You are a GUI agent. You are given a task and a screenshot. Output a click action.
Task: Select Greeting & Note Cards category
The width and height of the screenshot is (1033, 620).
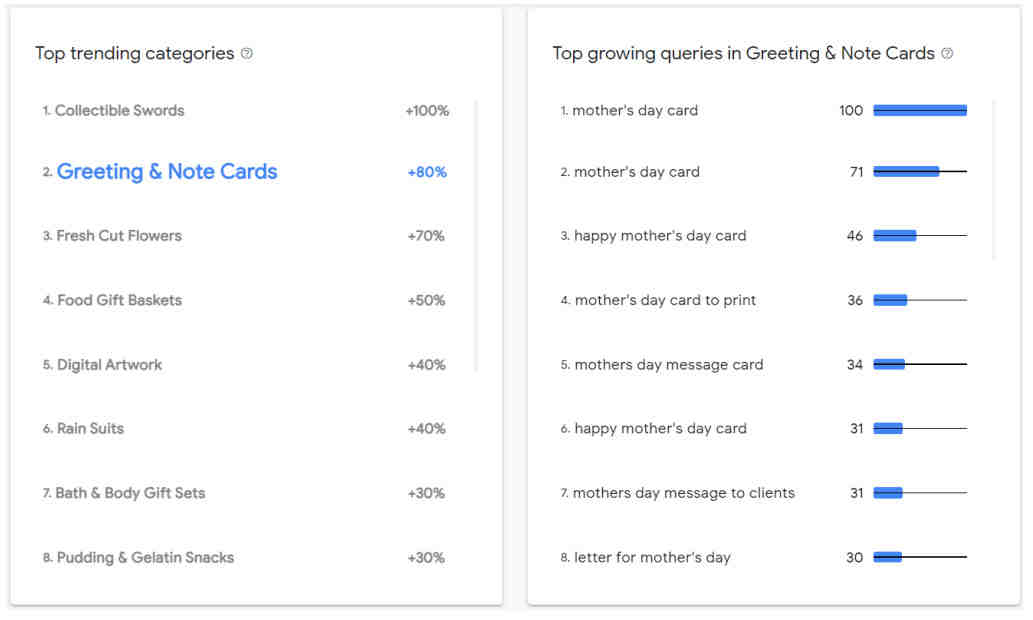pyautogui.click(x=167, y=171)
